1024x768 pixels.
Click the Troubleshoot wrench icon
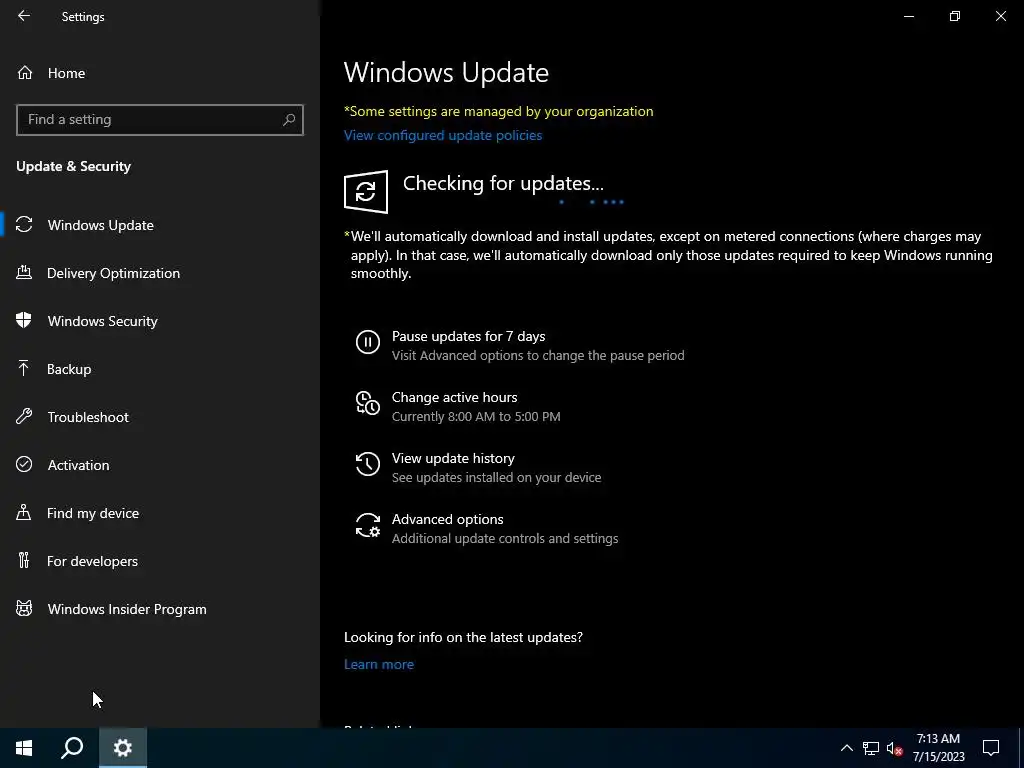click(24, 416)
